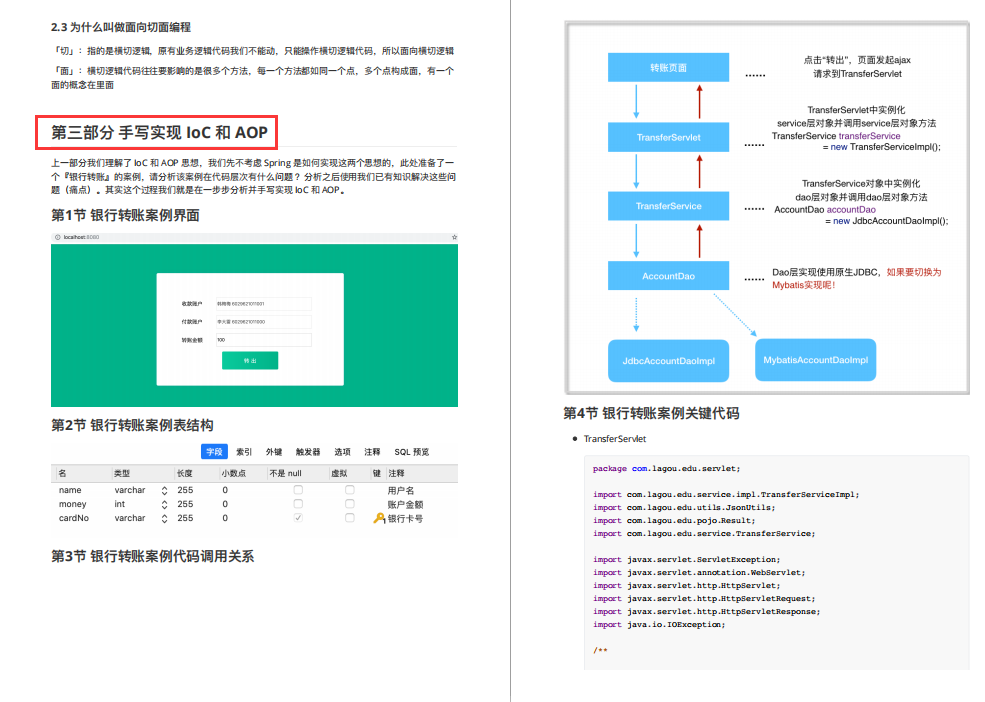The height and width of the screenshot is (702, 985).
Task: Click the 转账页面 diagram box
Action: [x=668, y=67]
